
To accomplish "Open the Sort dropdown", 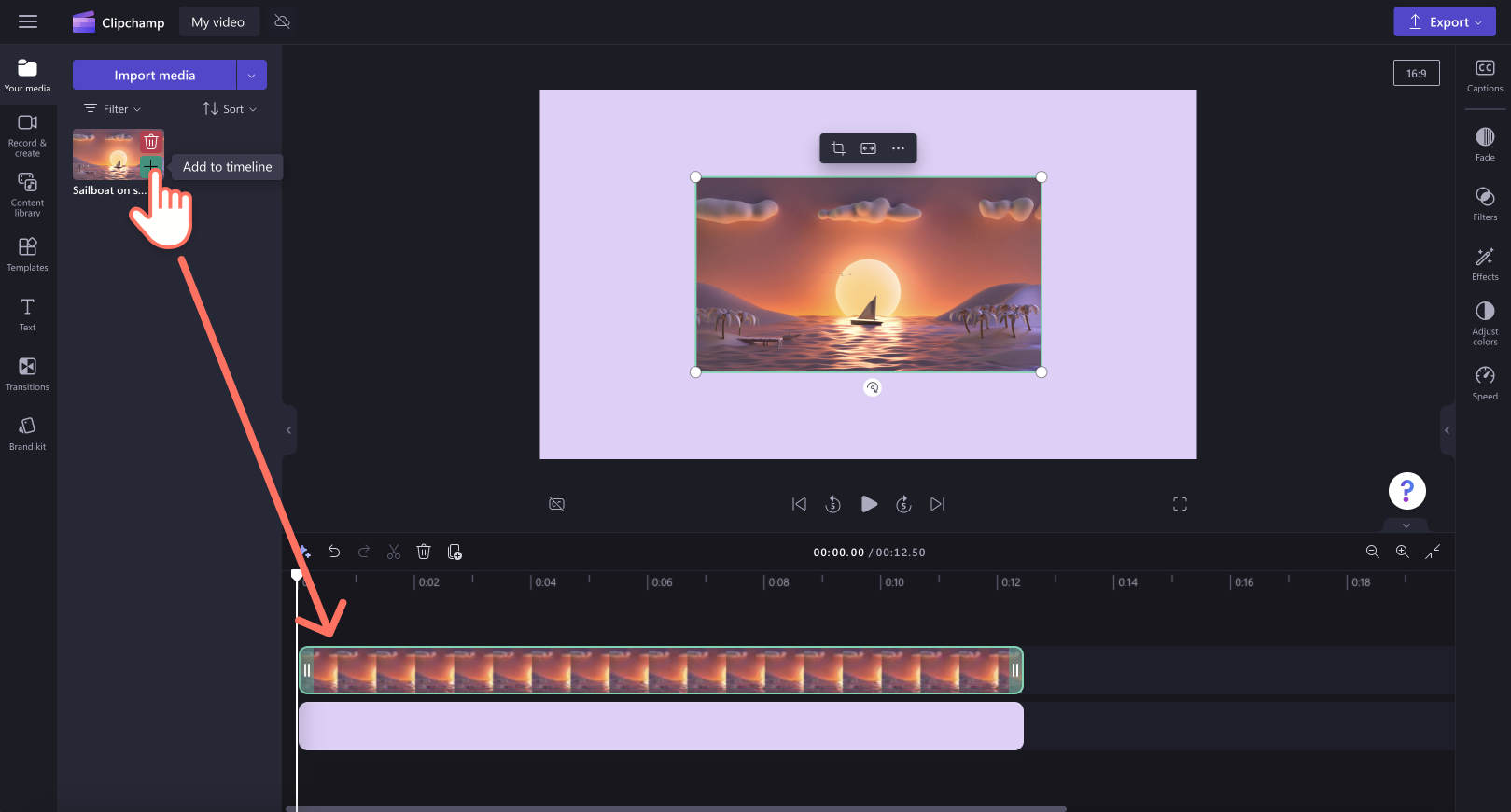I will (230, 109).
